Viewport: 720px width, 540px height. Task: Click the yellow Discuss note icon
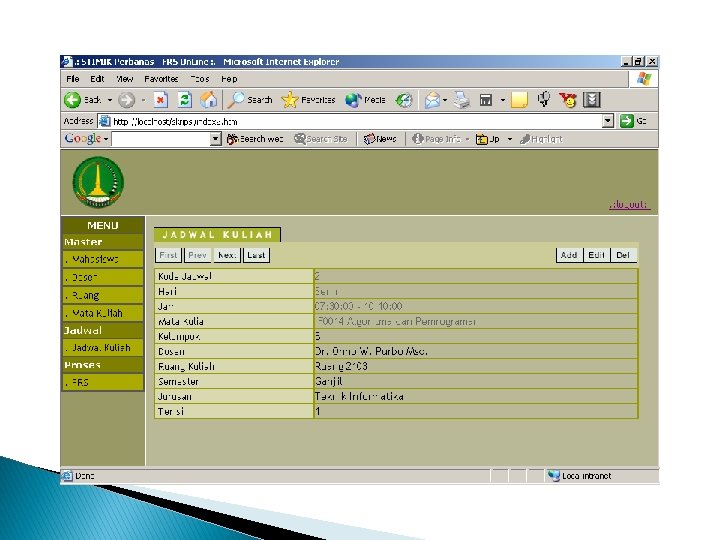tap(519, 100)
